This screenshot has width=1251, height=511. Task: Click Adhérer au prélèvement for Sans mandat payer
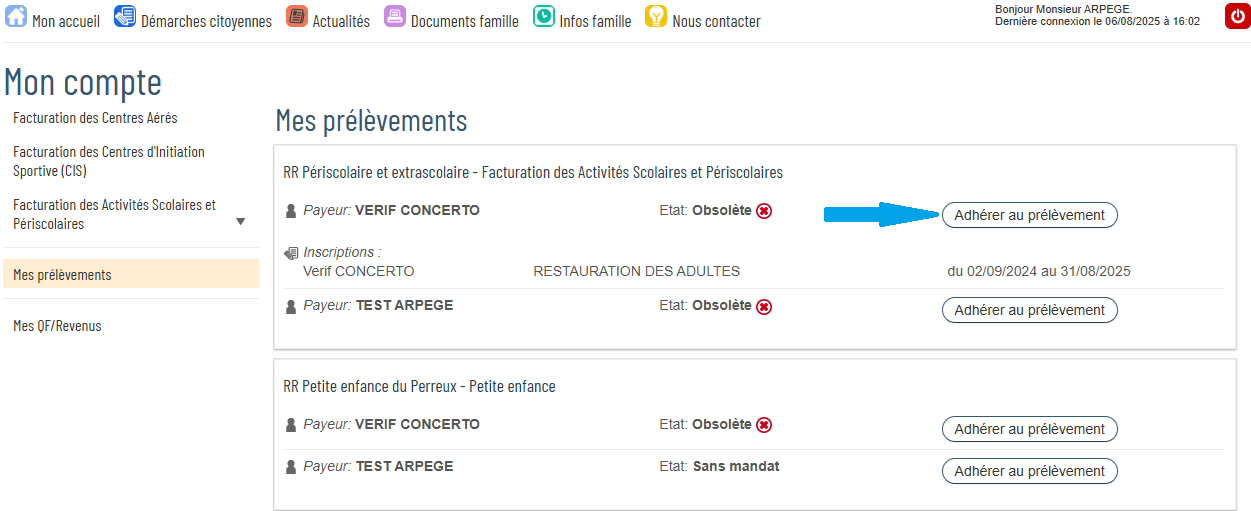[1030, 471]
